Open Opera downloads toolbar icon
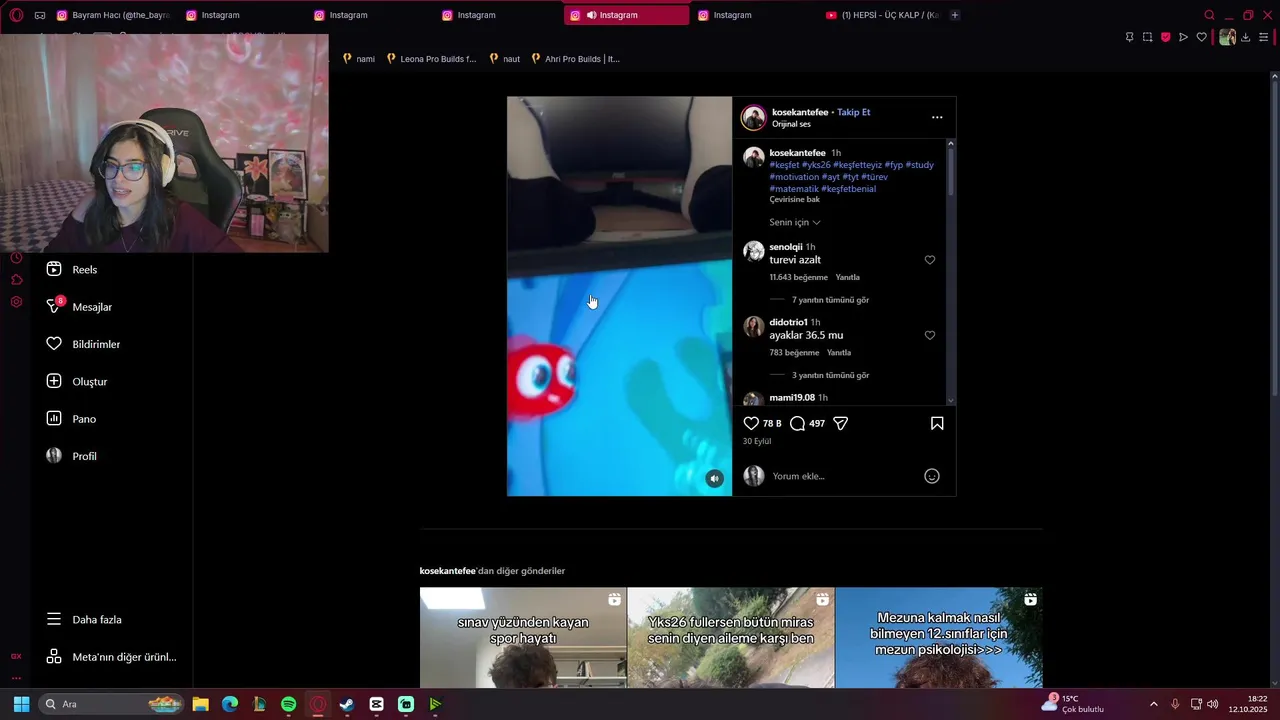Image resolution: width=1280 pixels, height=720 pixels. point(1245,37)
